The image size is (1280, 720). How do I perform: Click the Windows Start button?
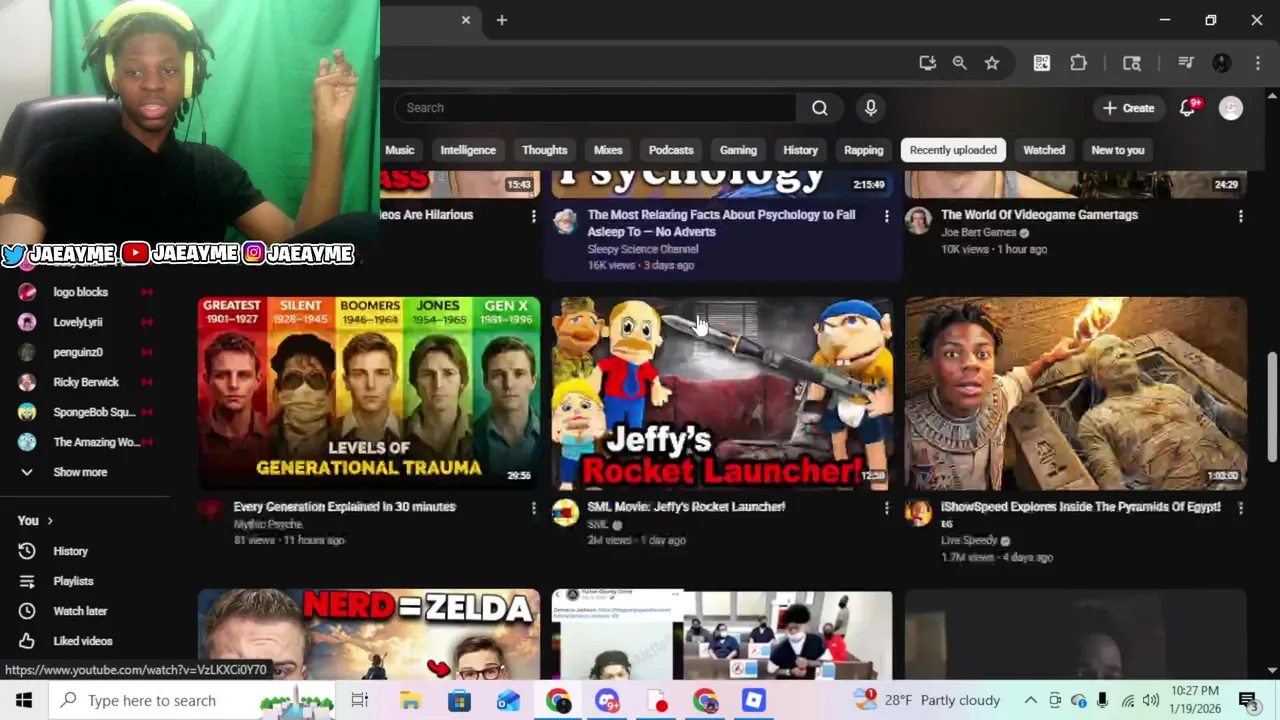pos(24,701)
